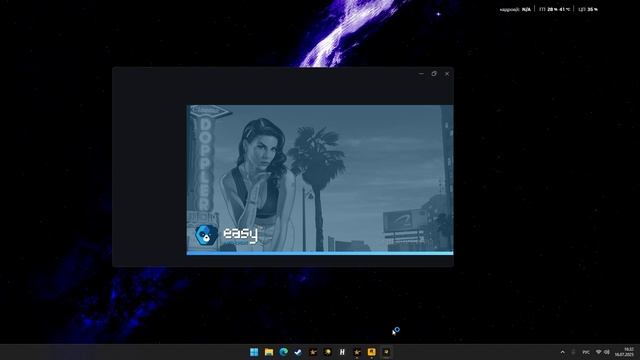Click the blue loading progress bar
Screen dimensions: 640x360
click(x=320, y=253)
